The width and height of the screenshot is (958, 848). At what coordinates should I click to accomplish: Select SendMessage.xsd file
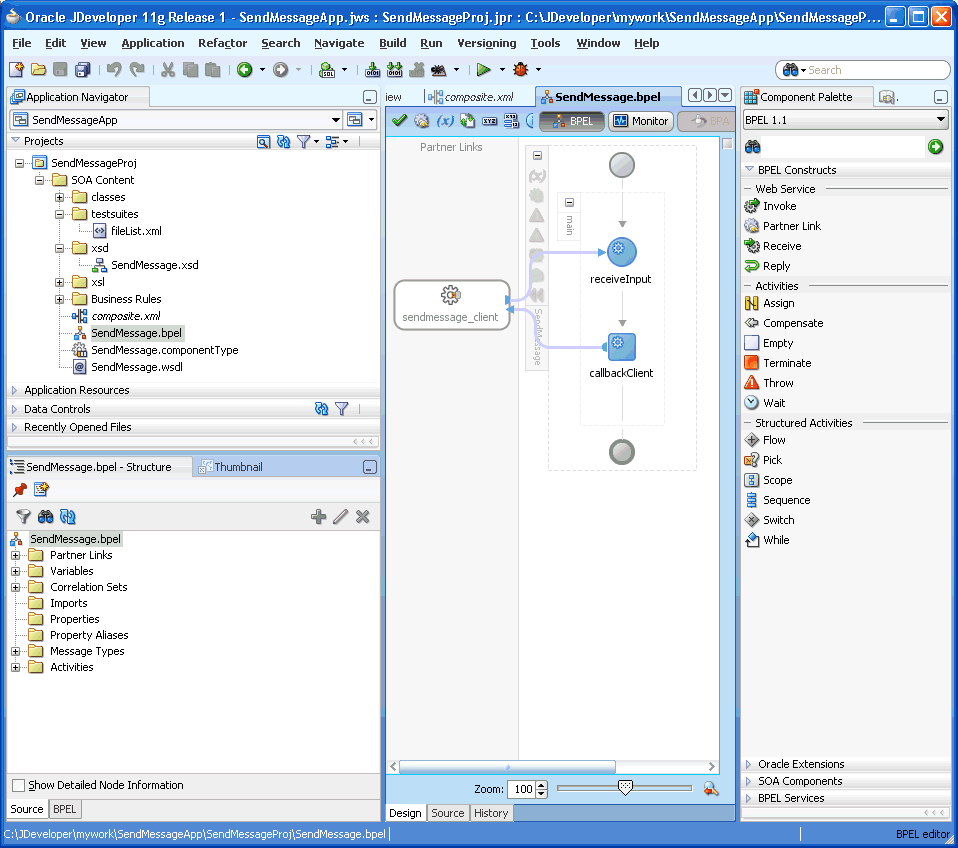tap(155, 265)
